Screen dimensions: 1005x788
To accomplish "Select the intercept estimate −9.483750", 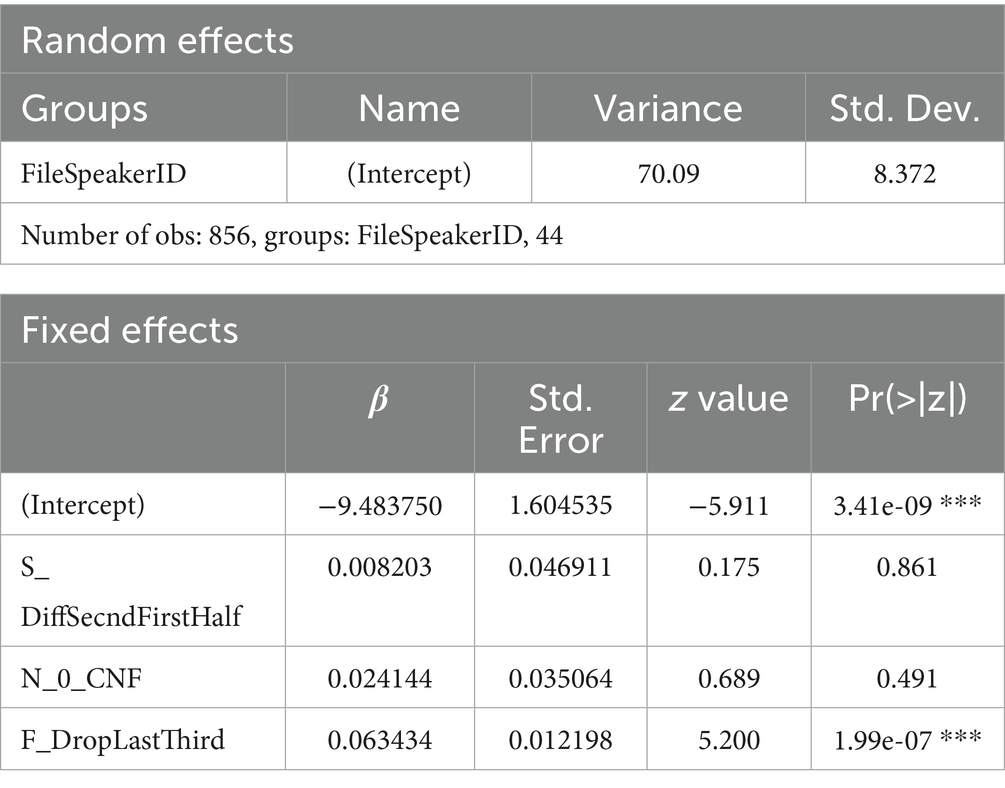I will coord(379,505).
